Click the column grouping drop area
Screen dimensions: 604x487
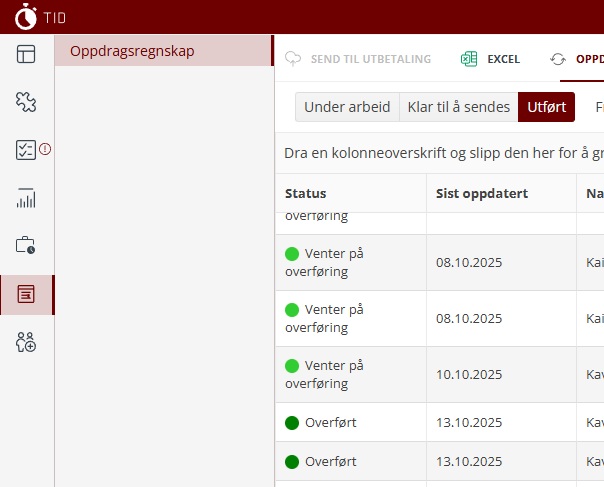point(440,155)
